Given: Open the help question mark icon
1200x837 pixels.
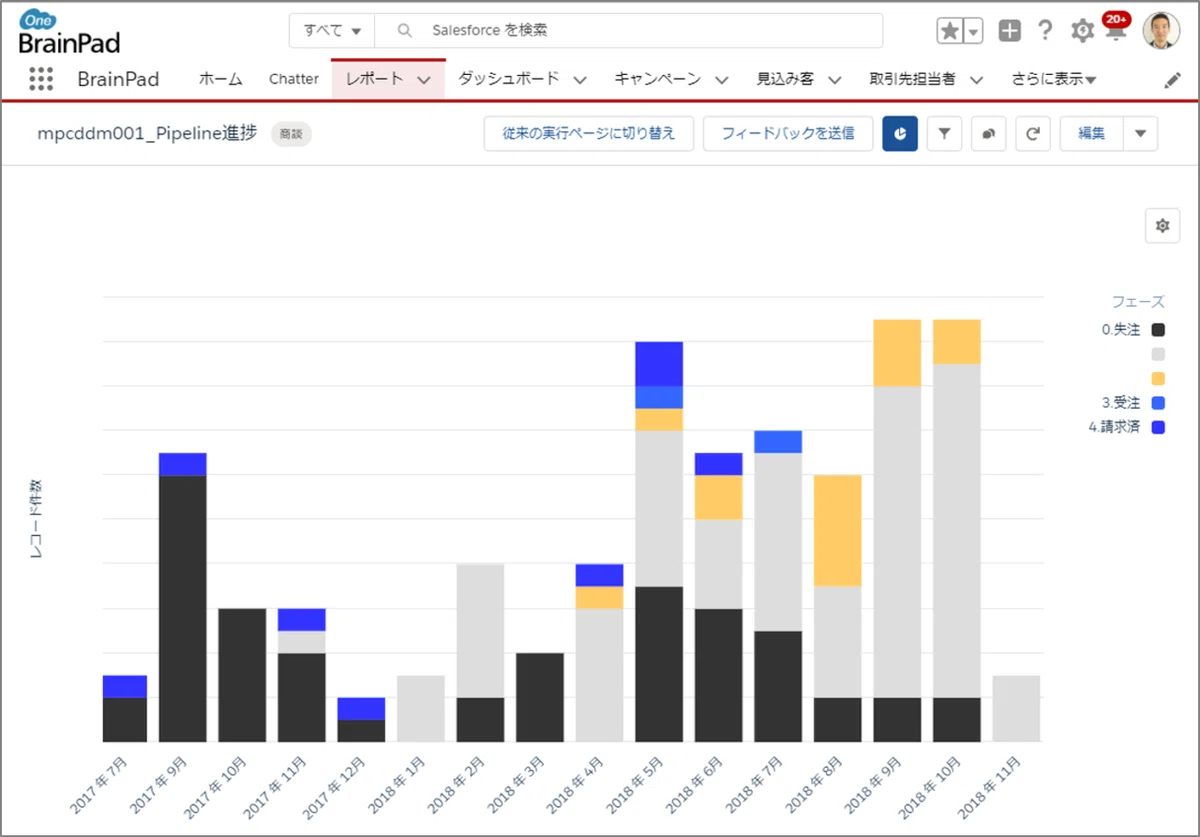Looking at the screenshot, I should tap(1045, 31).
